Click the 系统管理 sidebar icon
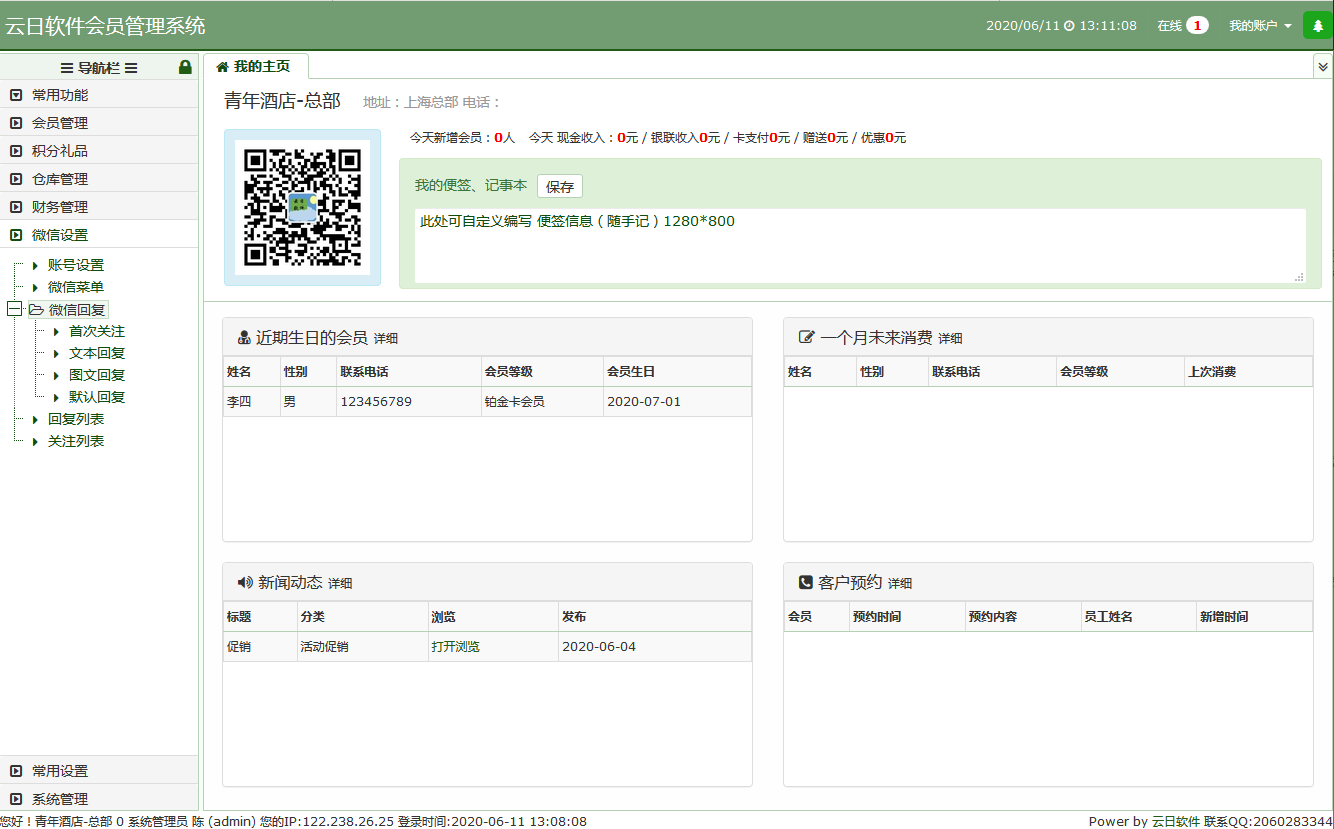The height and width of the screenshot is (829, 1334). [x=15, y=799]
